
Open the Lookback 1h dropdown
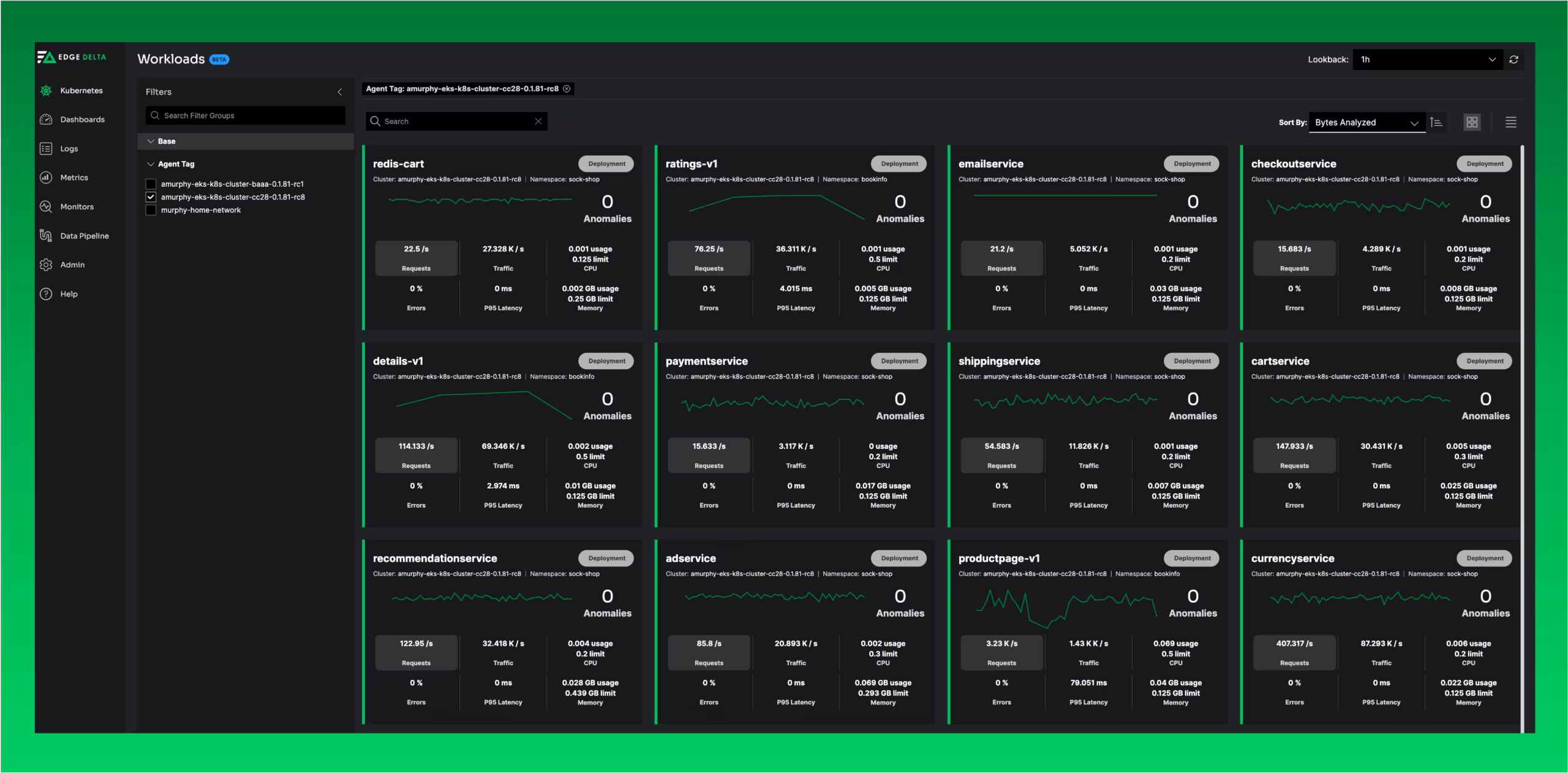1427,59
